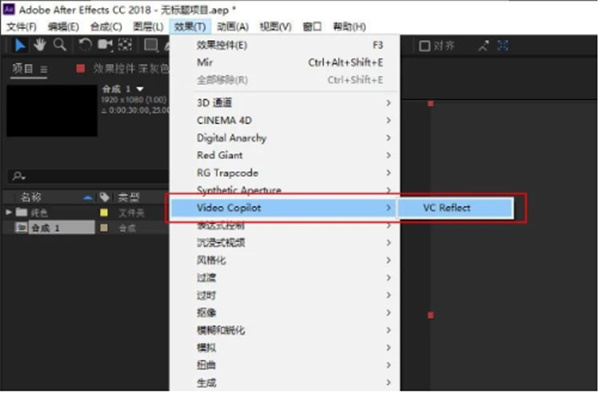Click the 名称 column header
Viewport: 600px width, 396px height.
coord(31,197)
